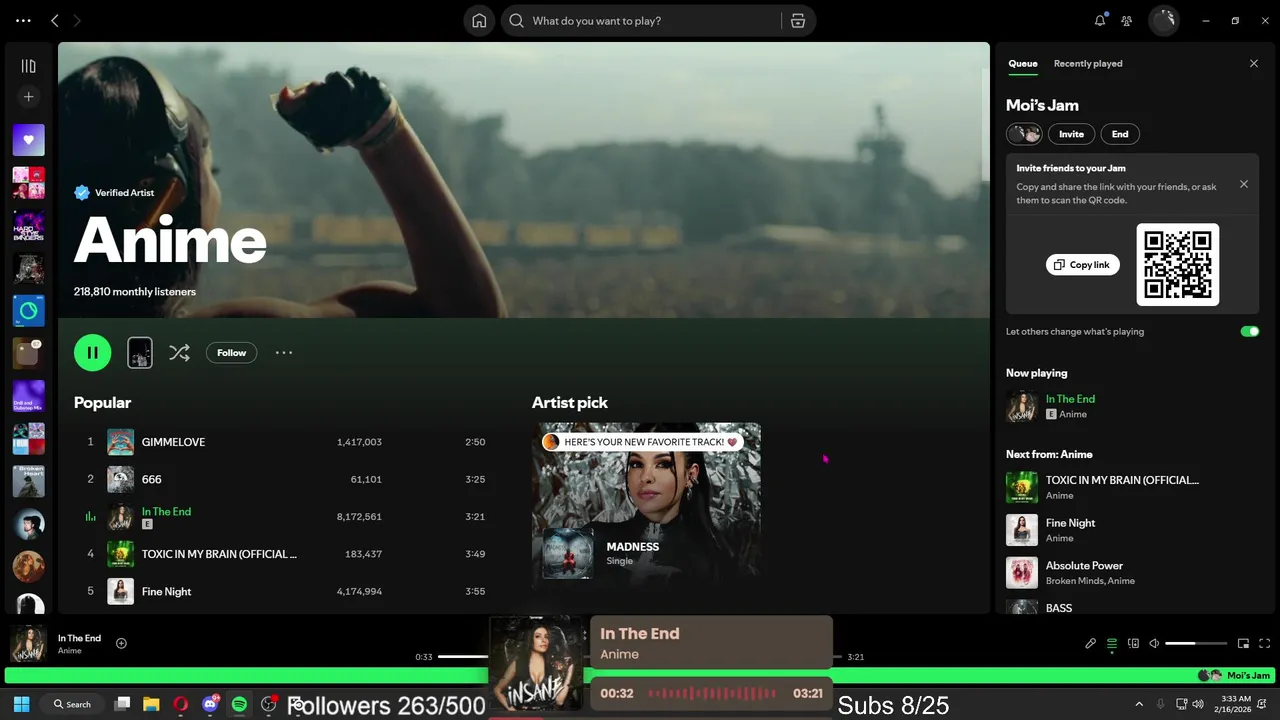Screen dimensions: 1280x720
Task: Open Jam participants avatars
Action: pyautogui.click(x=1023, y=134)
